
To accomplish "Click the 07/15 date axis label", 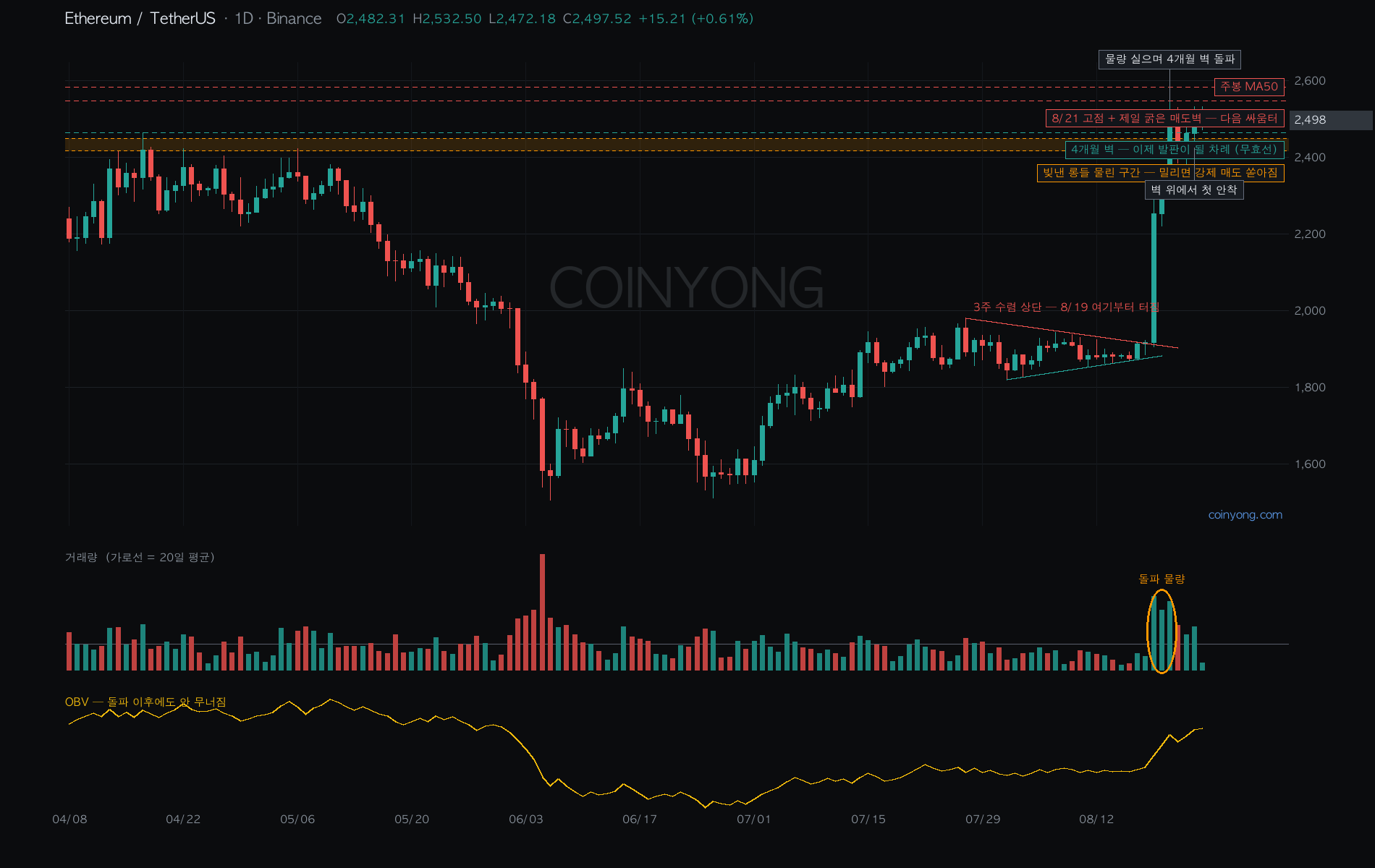I will [x=868, y=820].
